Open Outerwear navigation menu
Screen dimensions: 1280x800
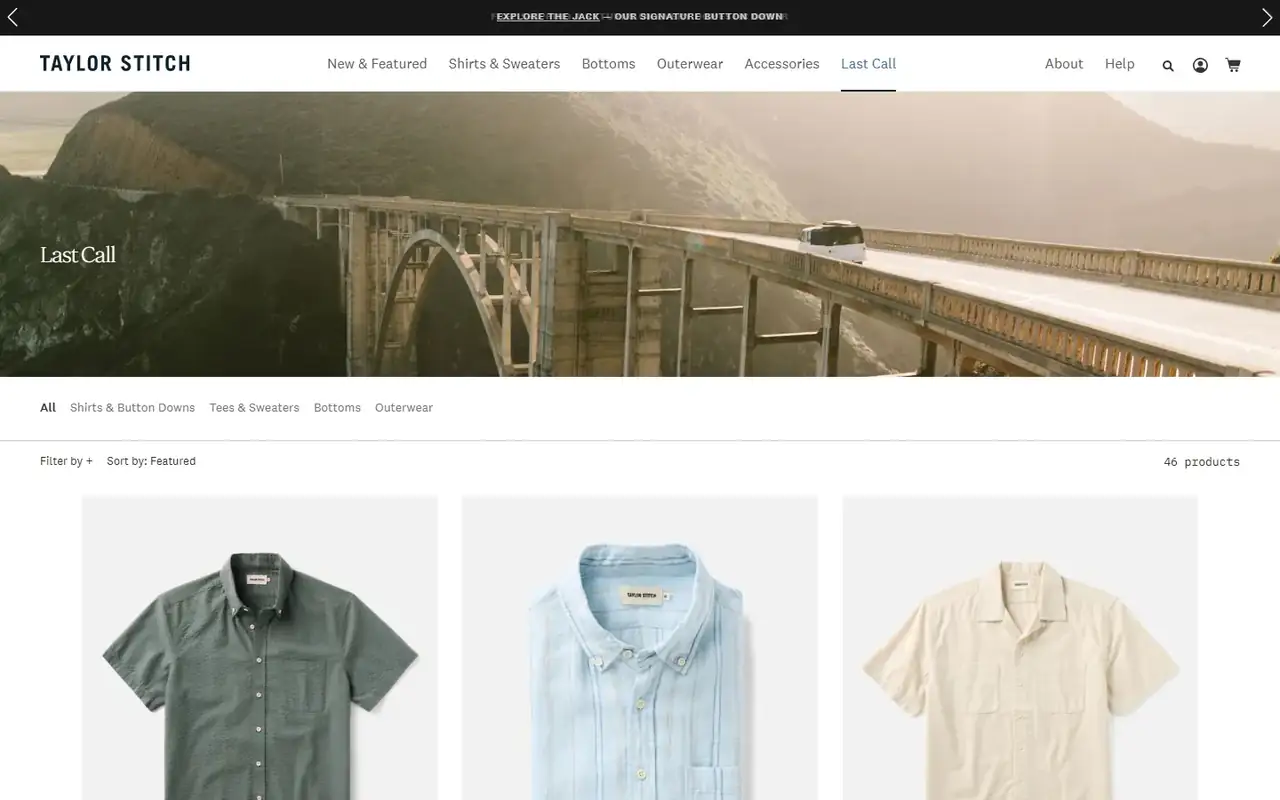690,64
